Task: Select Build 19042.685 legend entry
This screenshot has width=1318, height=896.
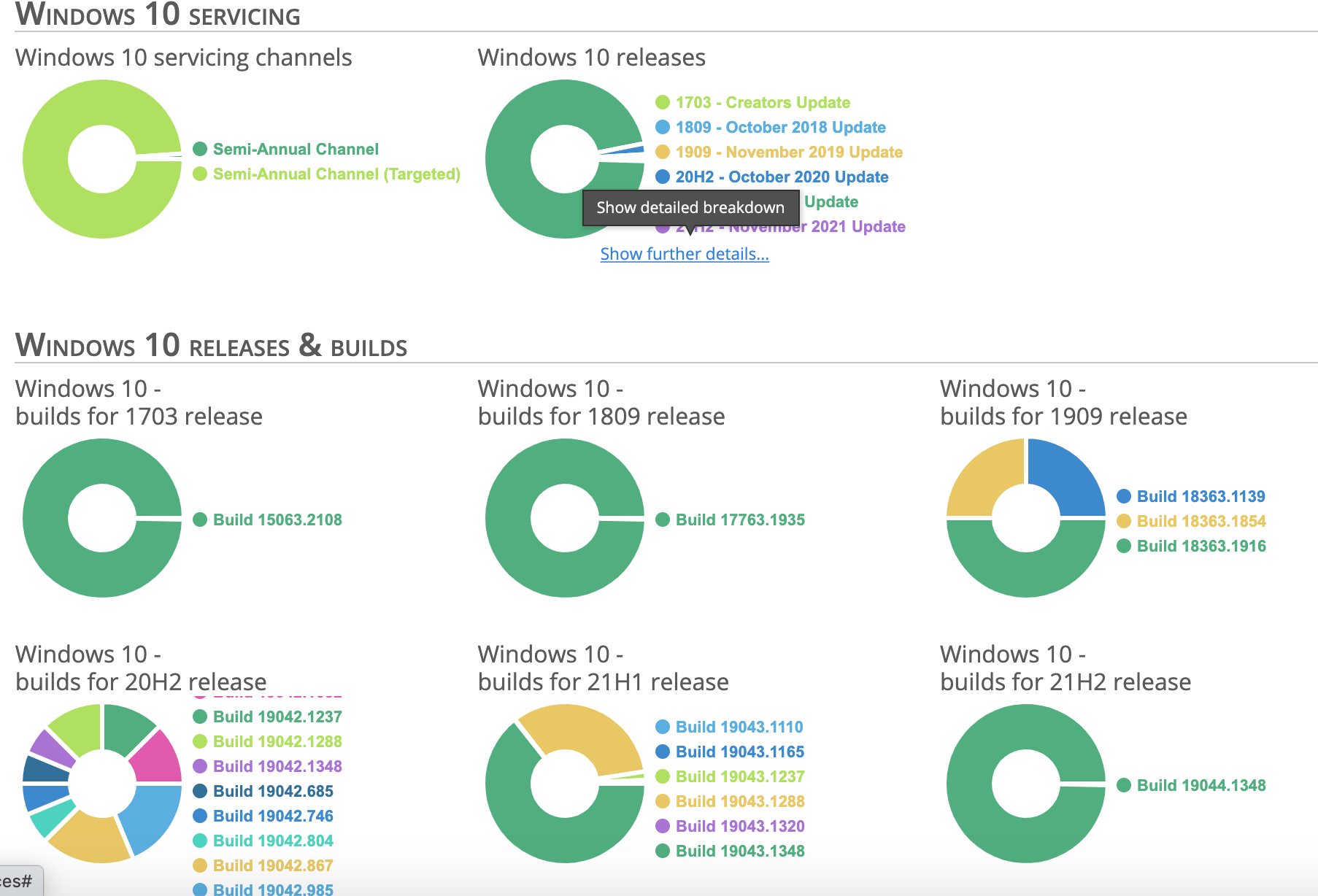Action: coord(263,791)
